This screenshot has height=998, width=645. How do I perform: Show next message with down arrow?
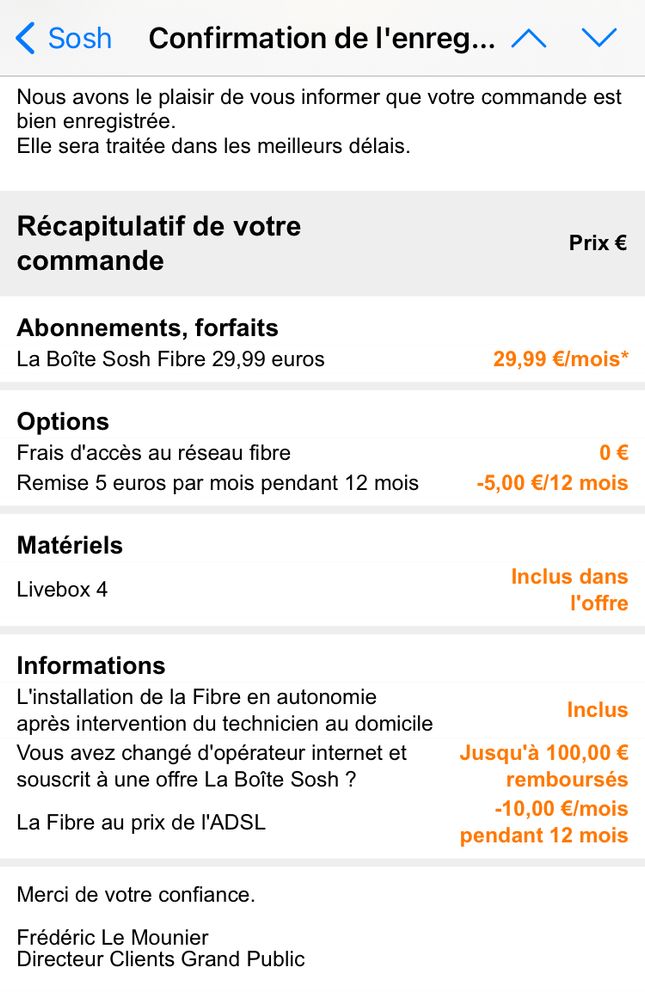point(599,39)
